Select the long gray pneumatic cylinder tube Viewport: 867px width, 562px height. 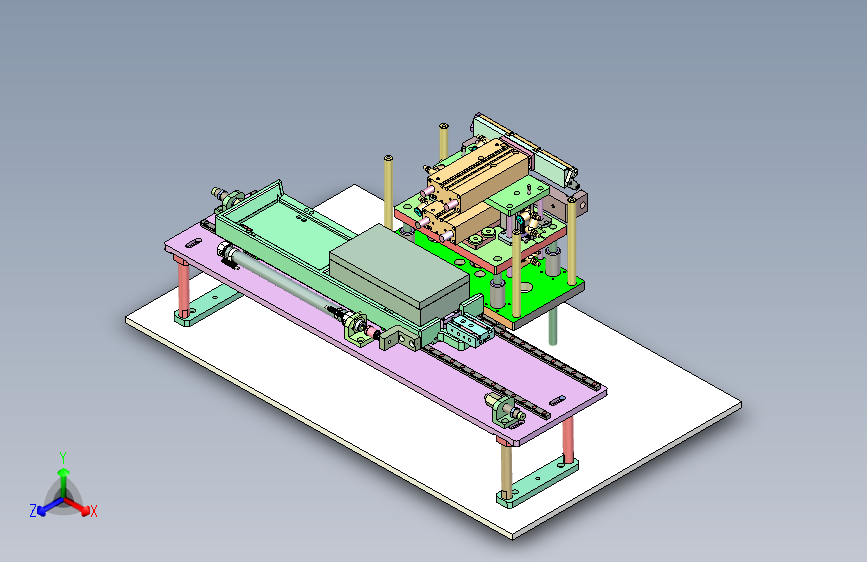pos(283,278)
